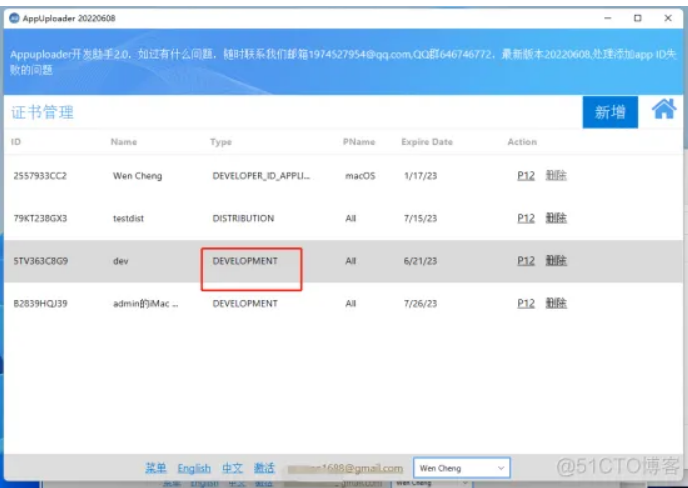Click the admin的iMac name cell
The width and height of the screenshot is (688, 488).
[x=146, y=304]
